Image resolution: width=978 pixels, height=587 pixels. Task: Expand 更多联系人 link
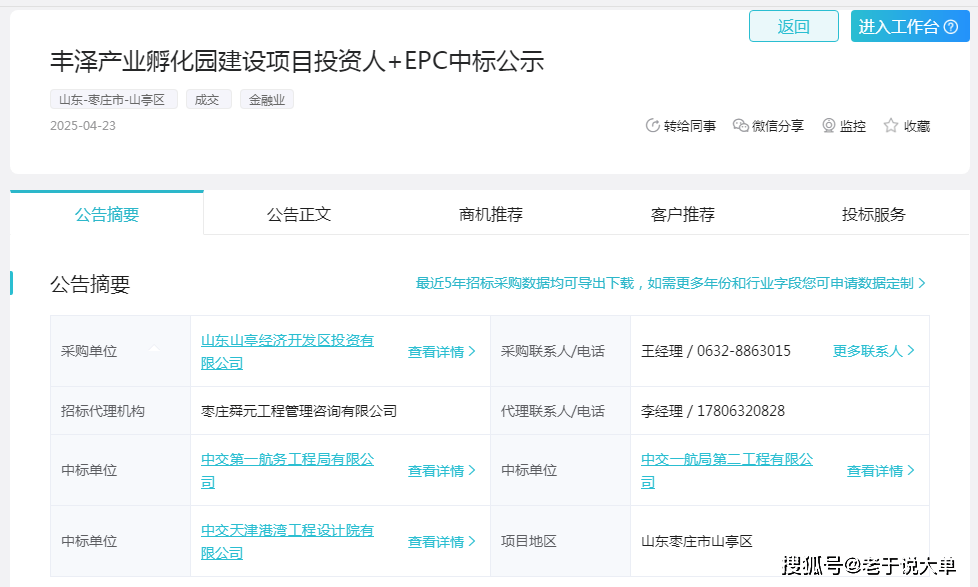tap(874, 351)
